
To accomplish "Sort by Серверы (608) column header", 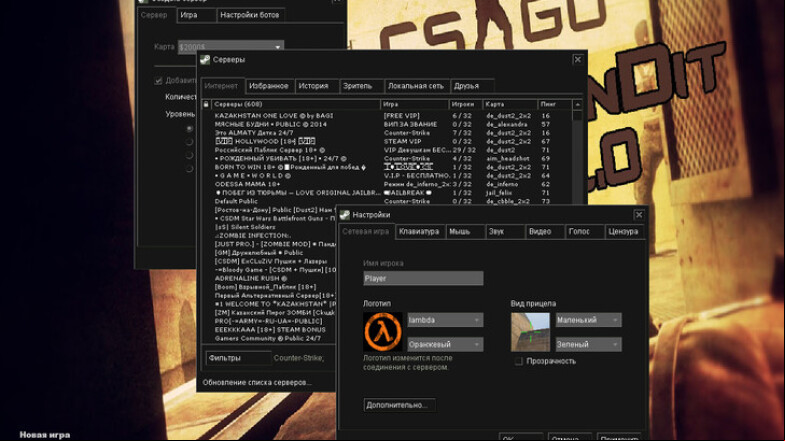I will pos(295,104).
